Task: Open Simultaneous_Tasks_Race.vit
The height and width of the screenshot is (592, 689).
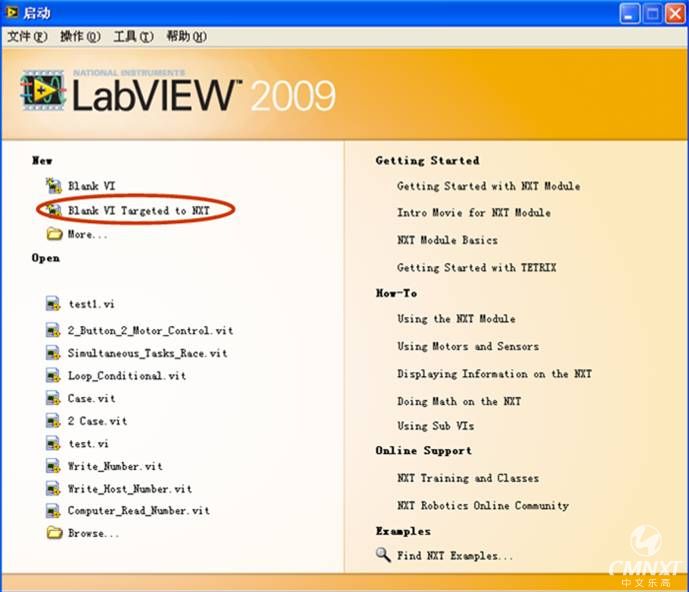Action: (x=148, y=353)
